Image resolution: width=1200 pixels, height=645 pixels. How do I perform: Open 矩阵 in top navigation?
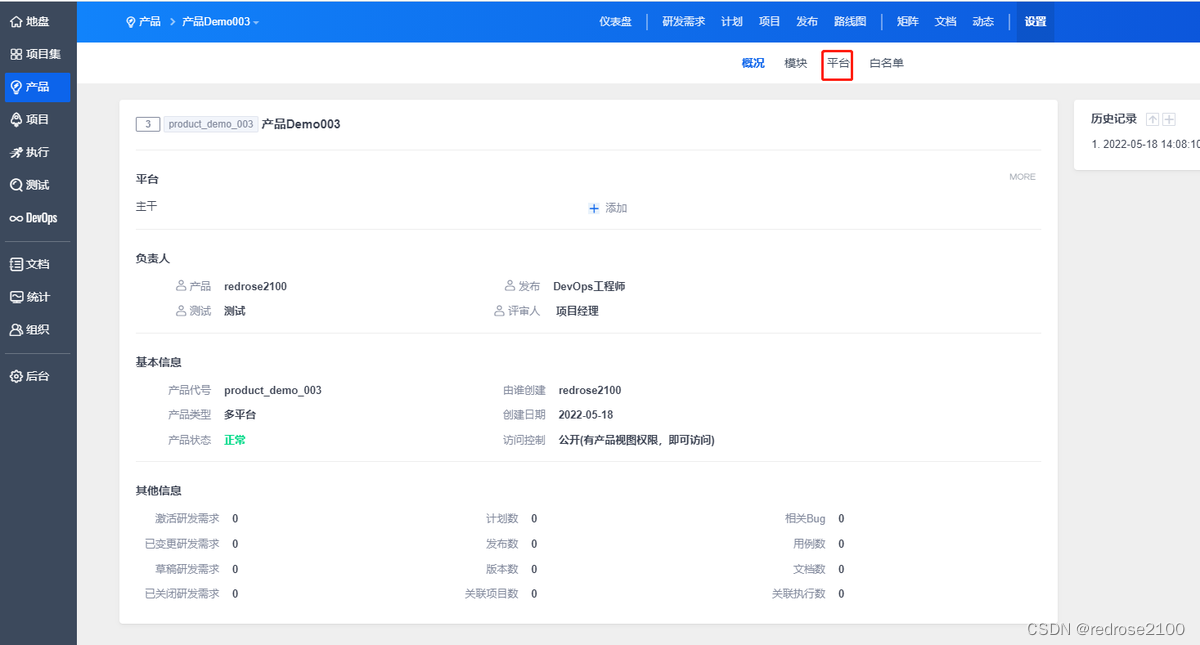click(x=907, y=21)
